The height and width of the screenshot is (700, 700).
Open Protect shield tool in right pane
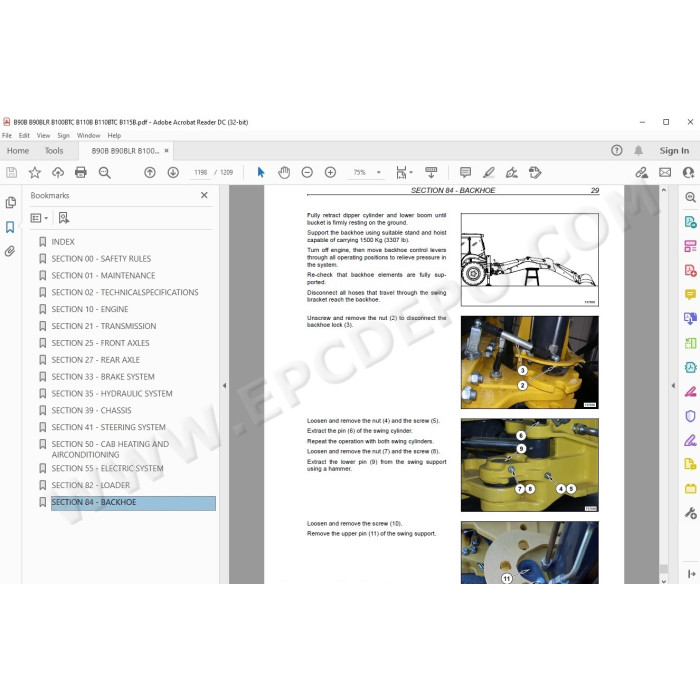click(690, 416)
